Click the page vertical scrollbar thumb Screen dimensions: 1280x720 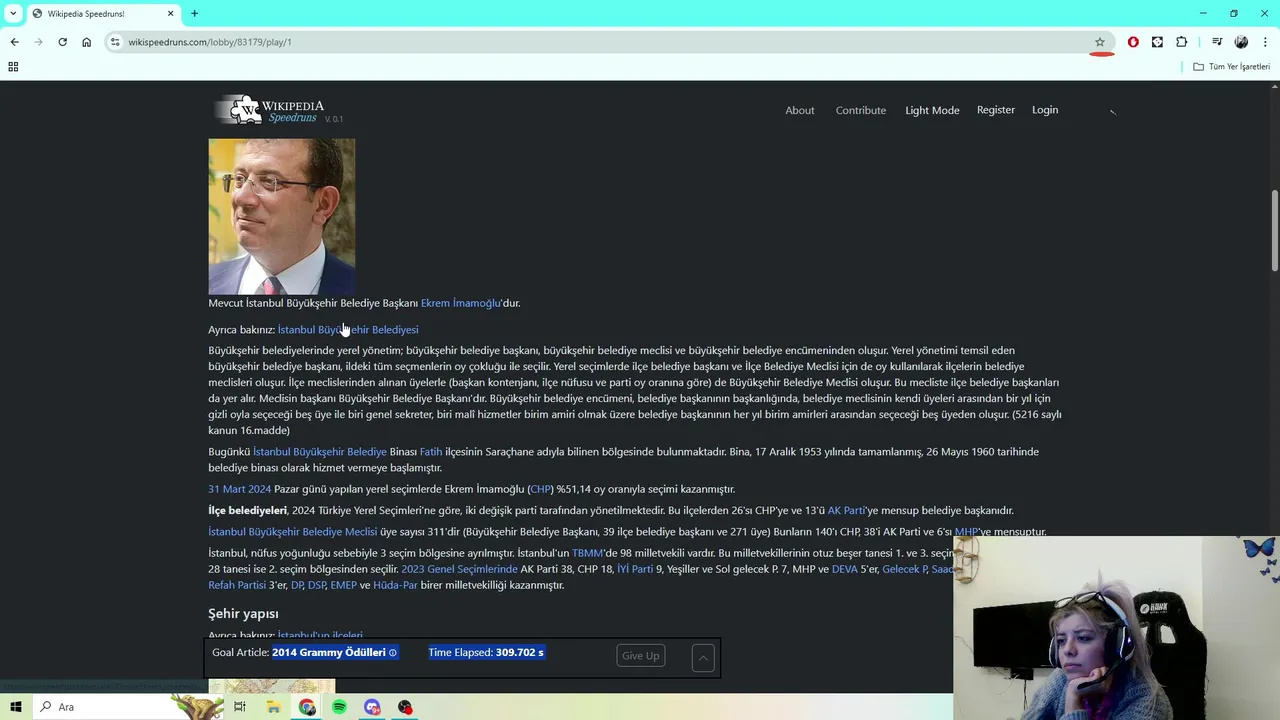click(1275, 229)
